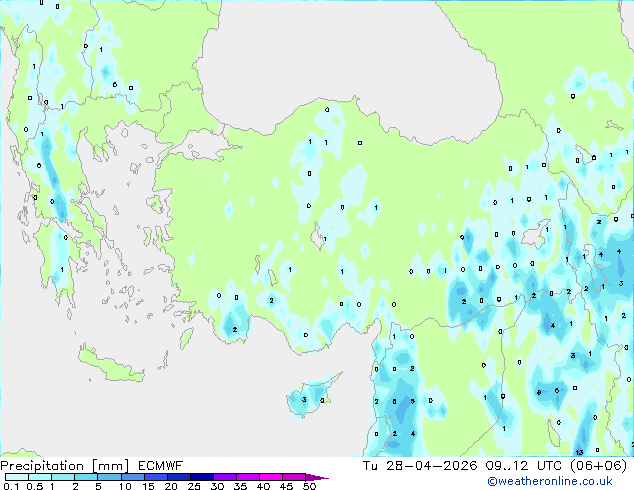This screenshot has width=634, height=490.
Task: Click the '(06+06)' forecast offset text
Action: click(x=598, y=466)
